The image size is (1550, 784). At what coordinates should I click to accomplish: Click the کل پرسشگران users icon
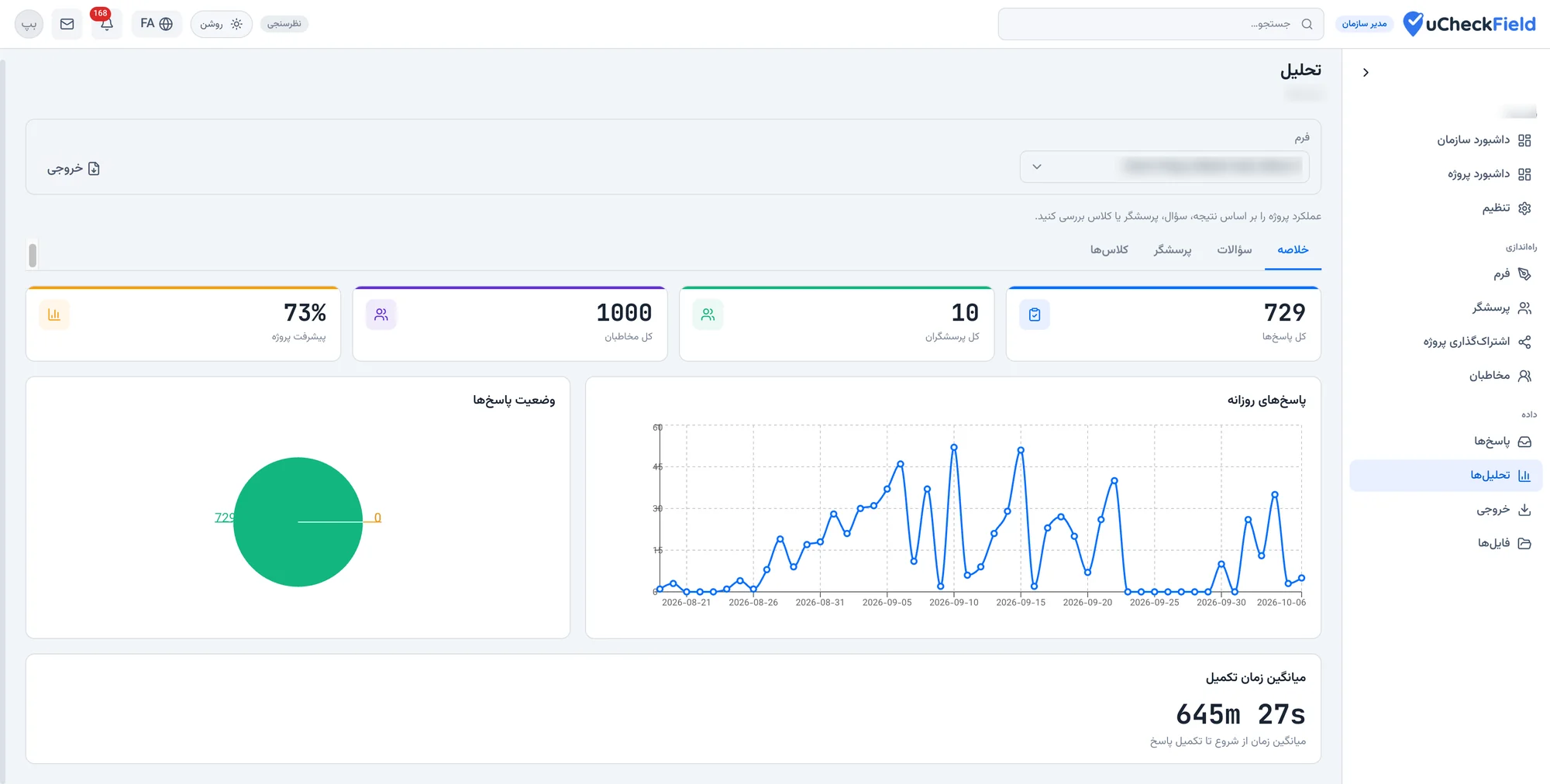click(x=708, y=315)
